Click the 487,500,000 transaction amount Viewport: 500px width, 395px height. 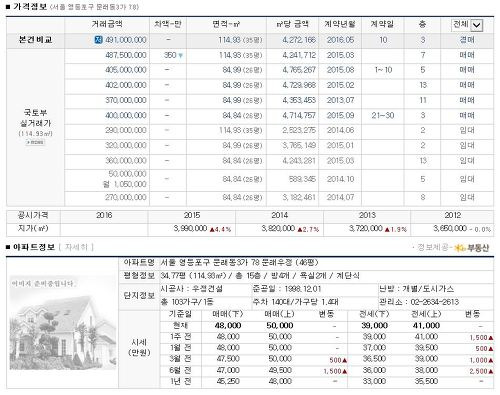point(126,55)
